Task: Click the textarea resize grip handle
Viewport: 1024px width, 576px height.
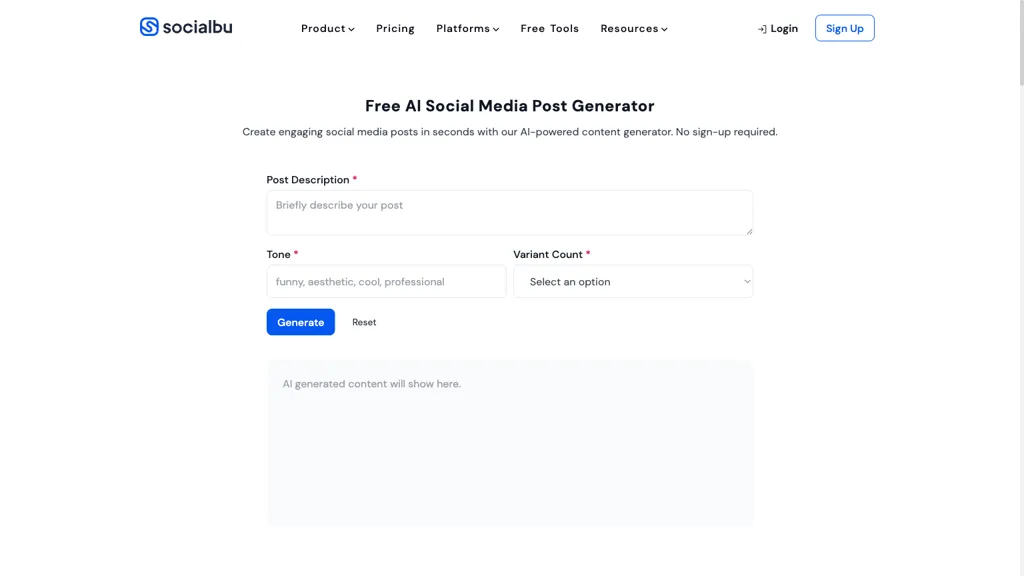Action: click(749, 232)
